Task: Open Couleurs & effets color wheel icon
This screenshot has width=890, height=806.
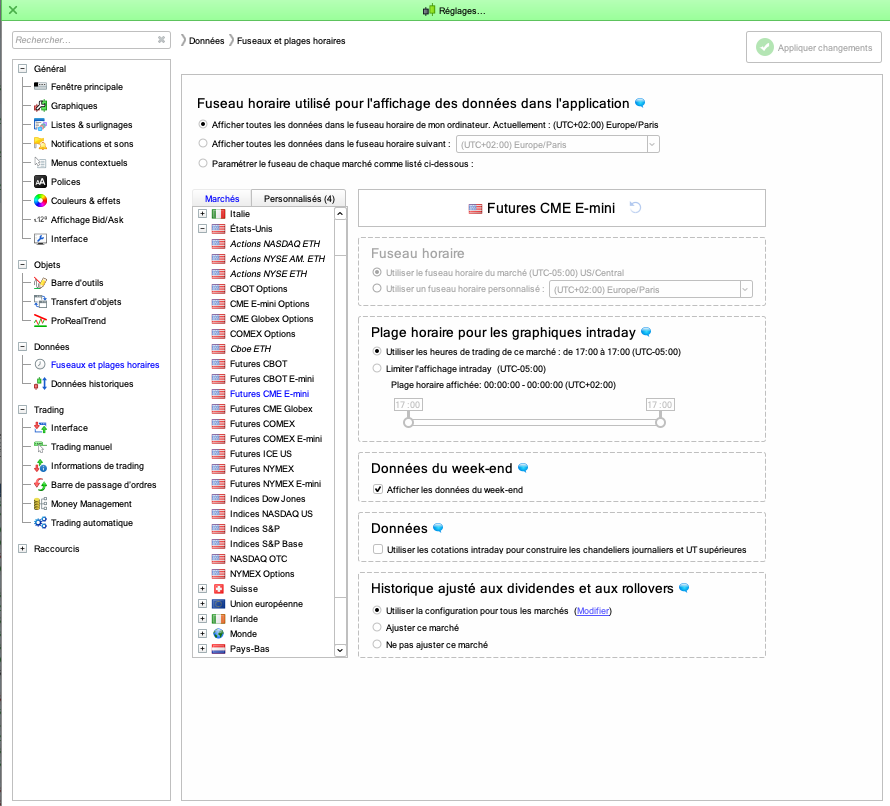Action: 40,200
